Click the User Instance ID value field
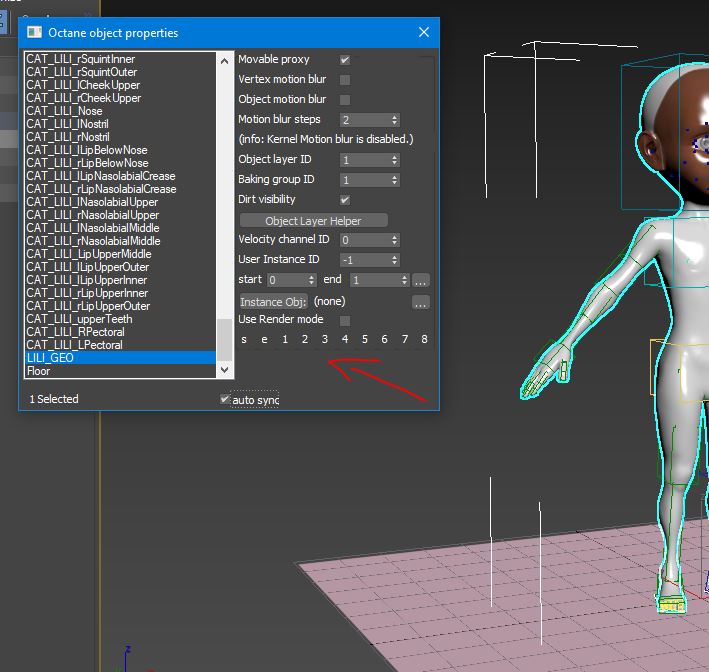The height and width of the screenshot is (672, 709). tap(362, 260)
